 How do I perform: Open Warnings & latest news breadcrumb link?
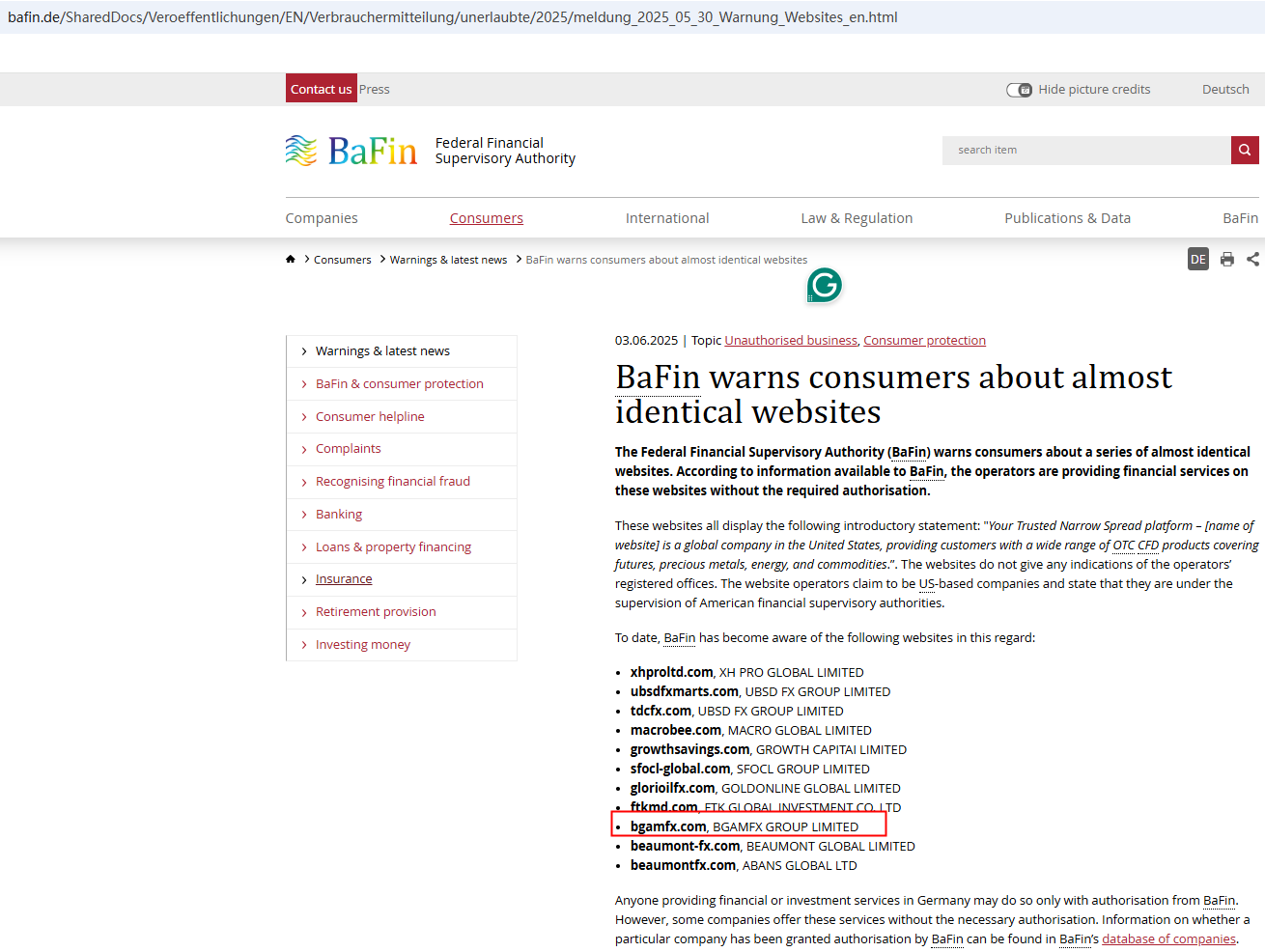click(448, 260)
